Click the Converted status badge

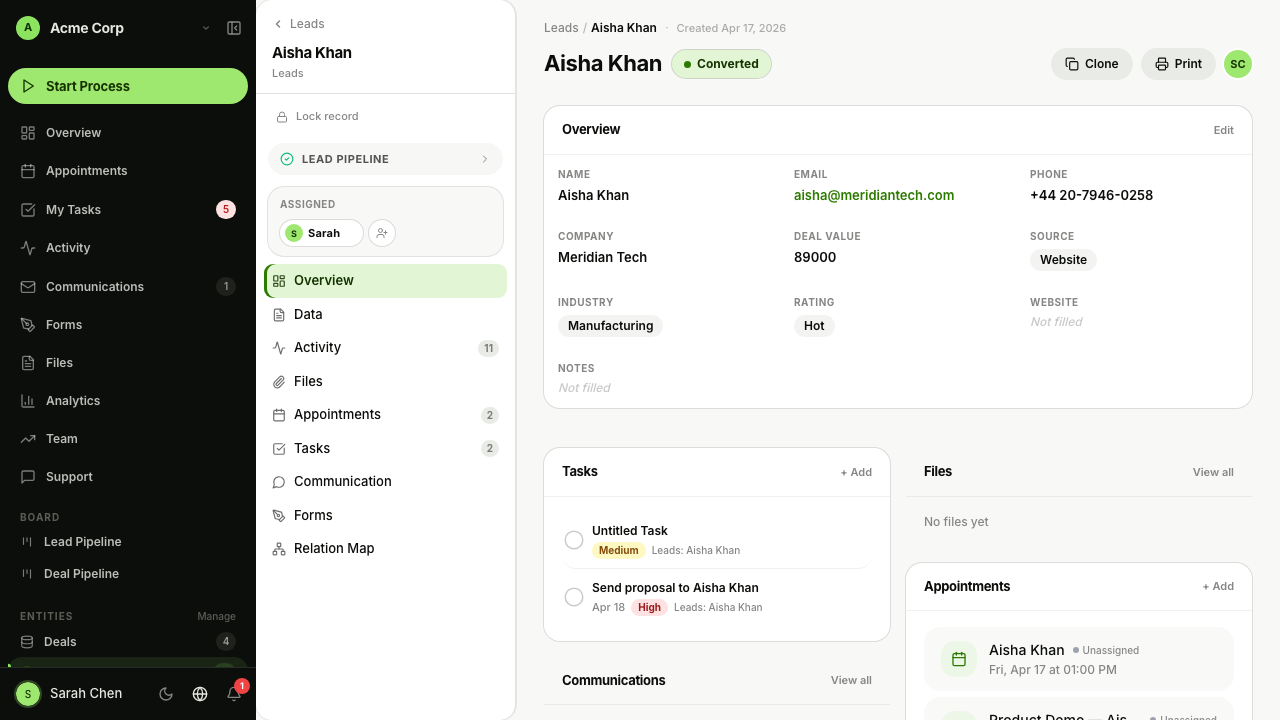coord(721,64)
